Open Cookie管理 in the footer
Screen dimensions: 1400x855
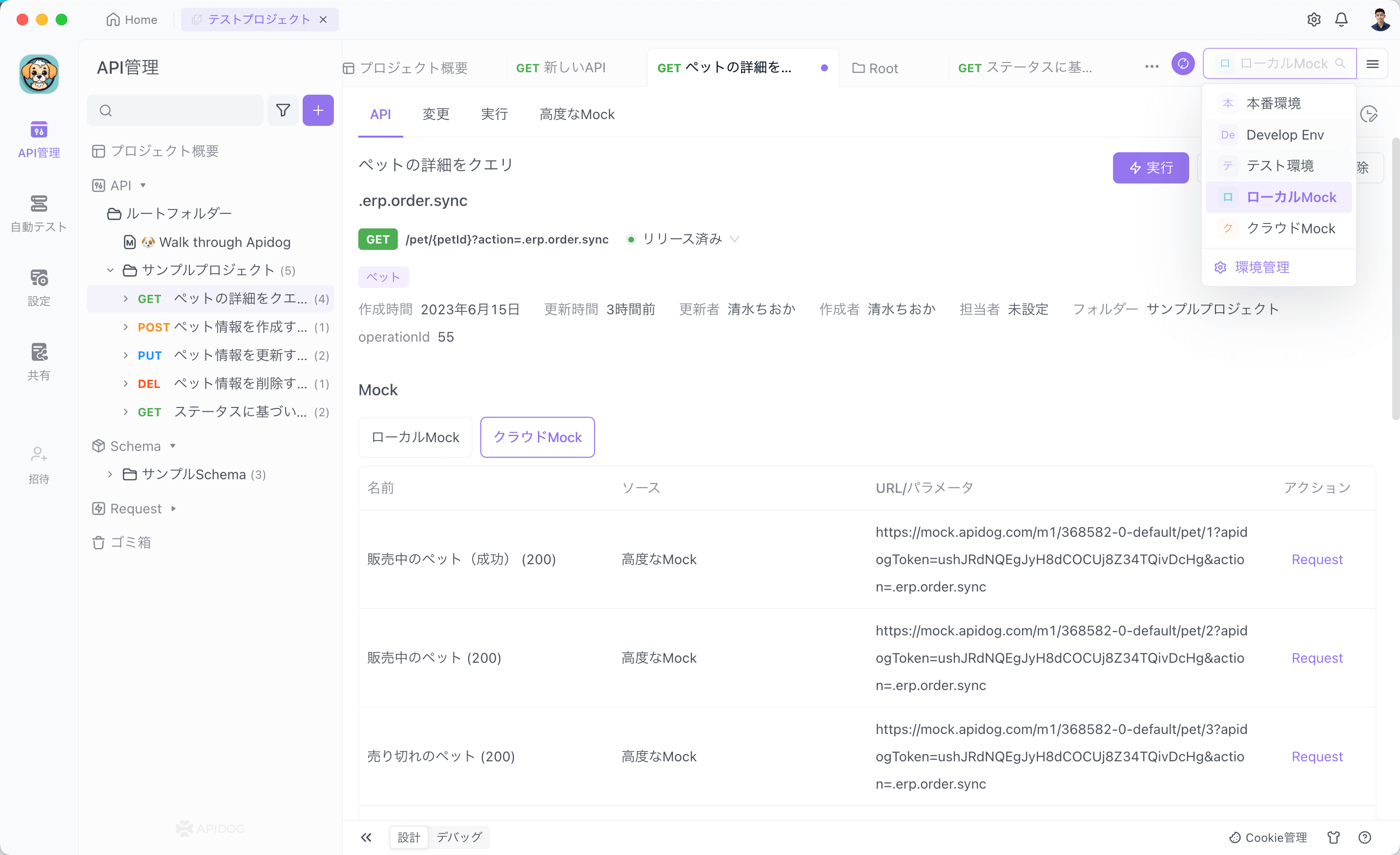point(1268,837)
